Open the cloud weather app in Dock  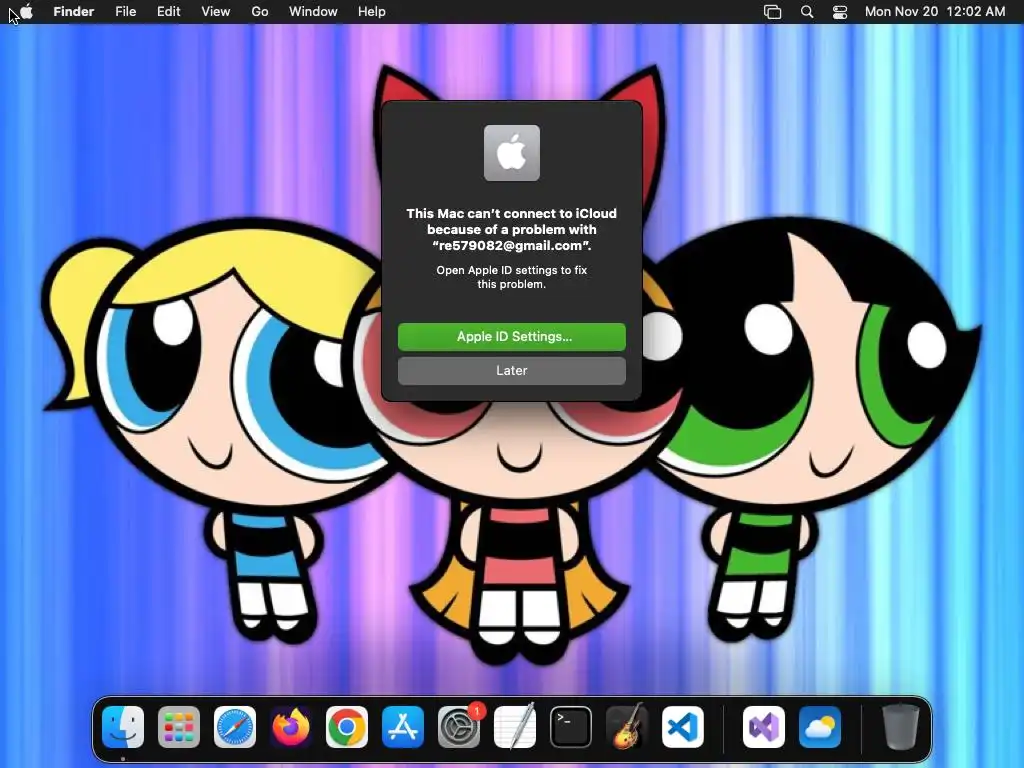pyautogui.click(x=820, y=726)
